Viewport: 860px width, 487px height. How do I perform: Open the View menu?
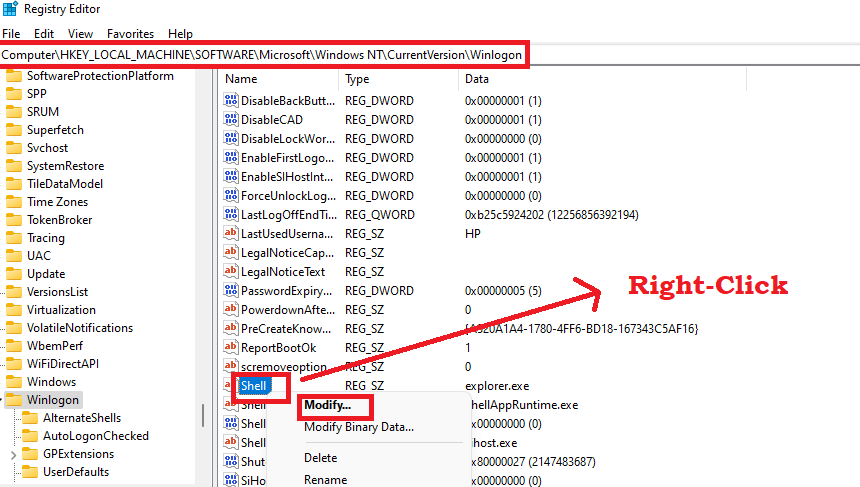[x=81, y=33]
